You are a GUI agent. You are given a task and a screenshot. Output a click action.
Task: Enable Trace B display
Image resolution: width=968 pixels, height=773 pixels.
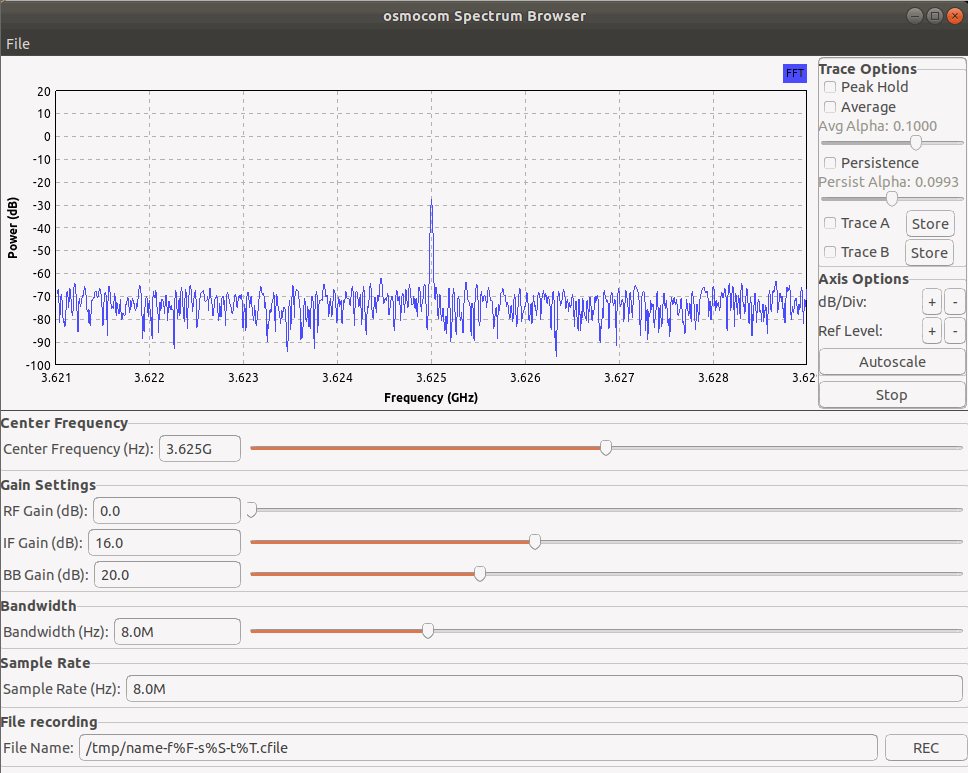point(829,252)
